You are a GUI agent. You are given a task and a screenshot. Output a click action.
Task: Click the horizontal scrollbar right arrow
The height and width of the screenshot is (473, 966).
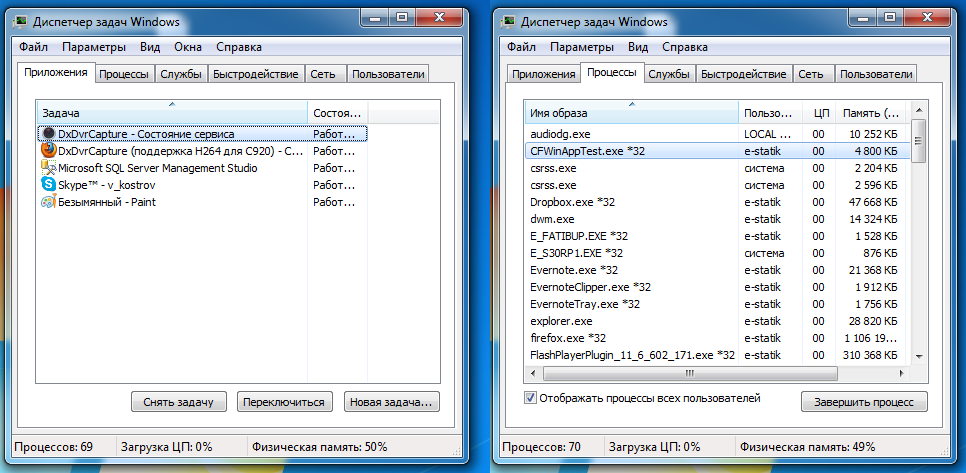point(903,373)
